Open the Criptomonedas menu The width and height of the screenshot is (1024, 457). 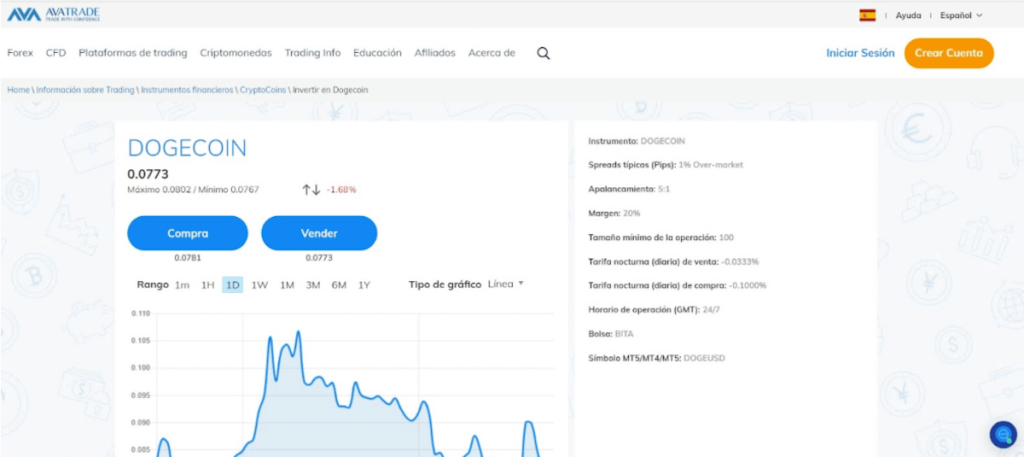click(236, 53)
